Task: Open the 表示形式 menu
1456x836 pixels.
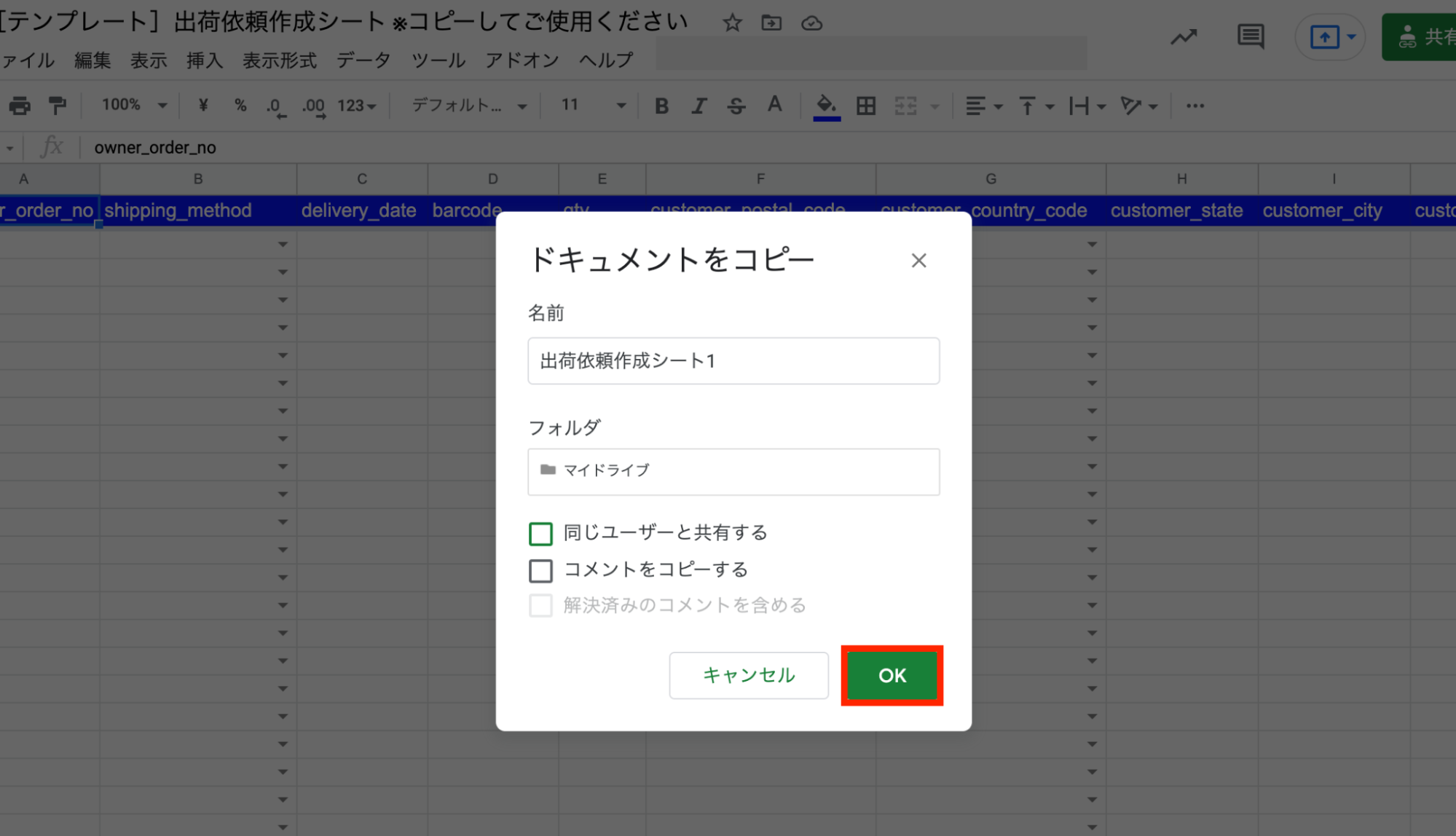Action: (280, 60)
